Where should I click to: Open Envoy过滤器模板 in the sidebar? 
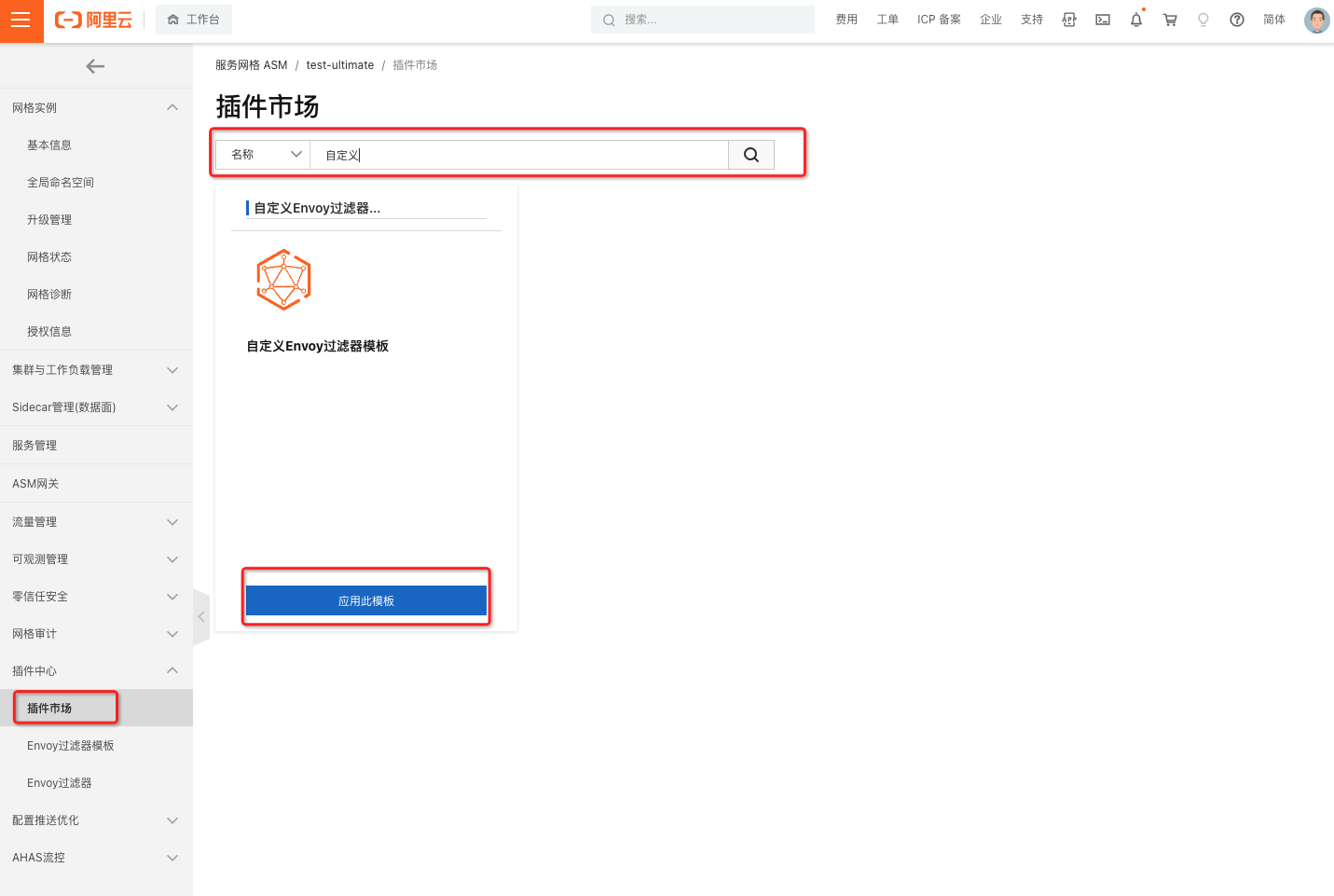tap(96, 746)
